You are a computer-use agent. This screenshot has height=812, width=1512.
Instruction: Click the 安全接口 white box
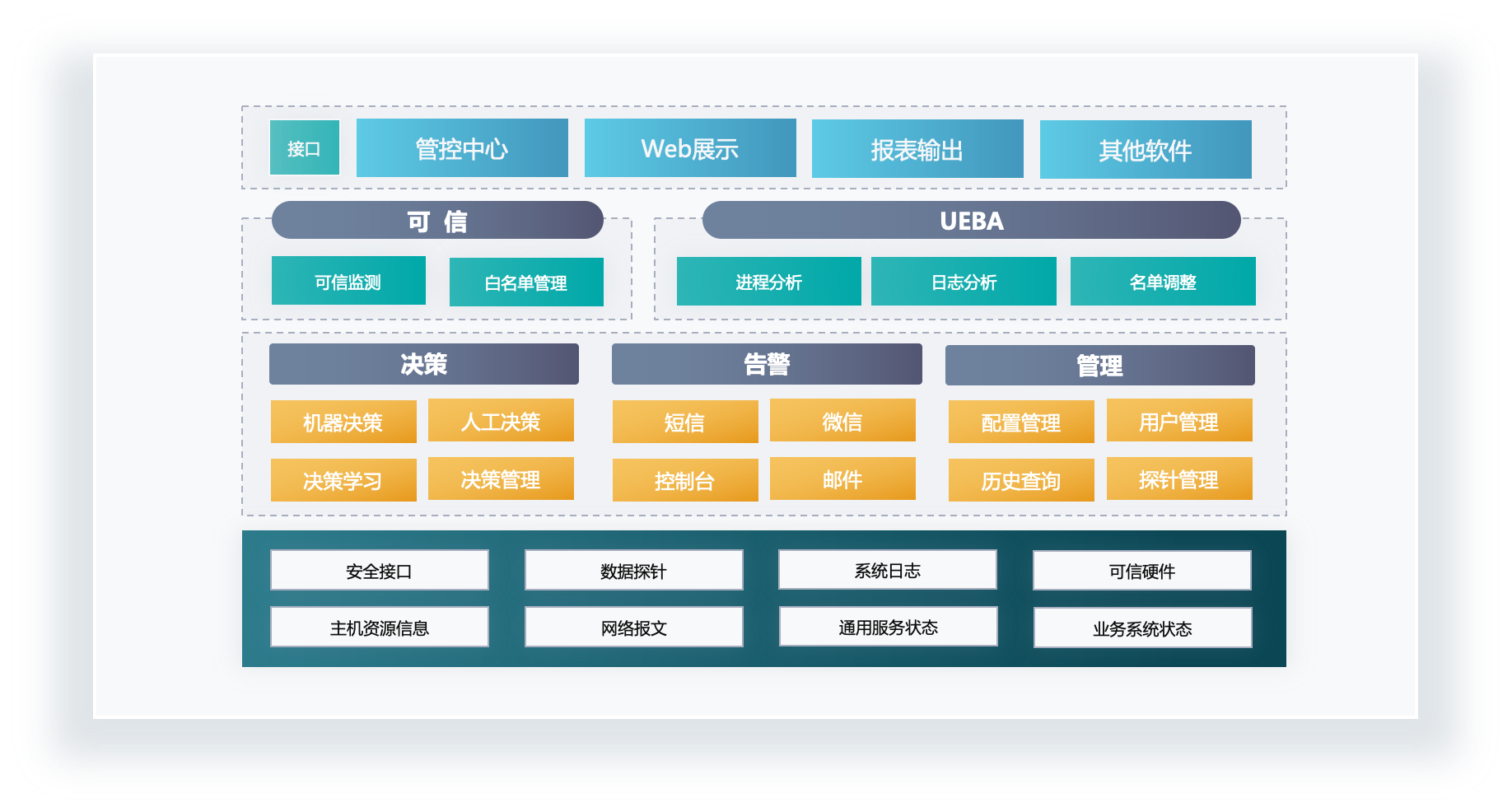click(x=379, y=571)
